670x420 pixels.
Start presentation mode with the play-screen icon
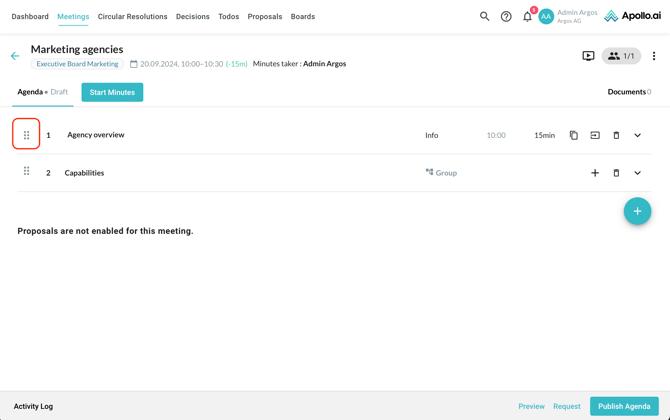tap(588, 56)
